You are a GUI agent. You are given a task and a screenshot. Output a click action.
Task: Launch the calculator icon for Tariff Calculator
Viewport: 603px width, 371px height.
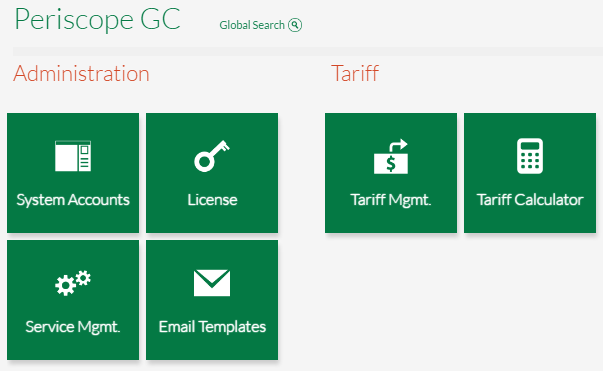pyautogui.click(x=530, y=156)
